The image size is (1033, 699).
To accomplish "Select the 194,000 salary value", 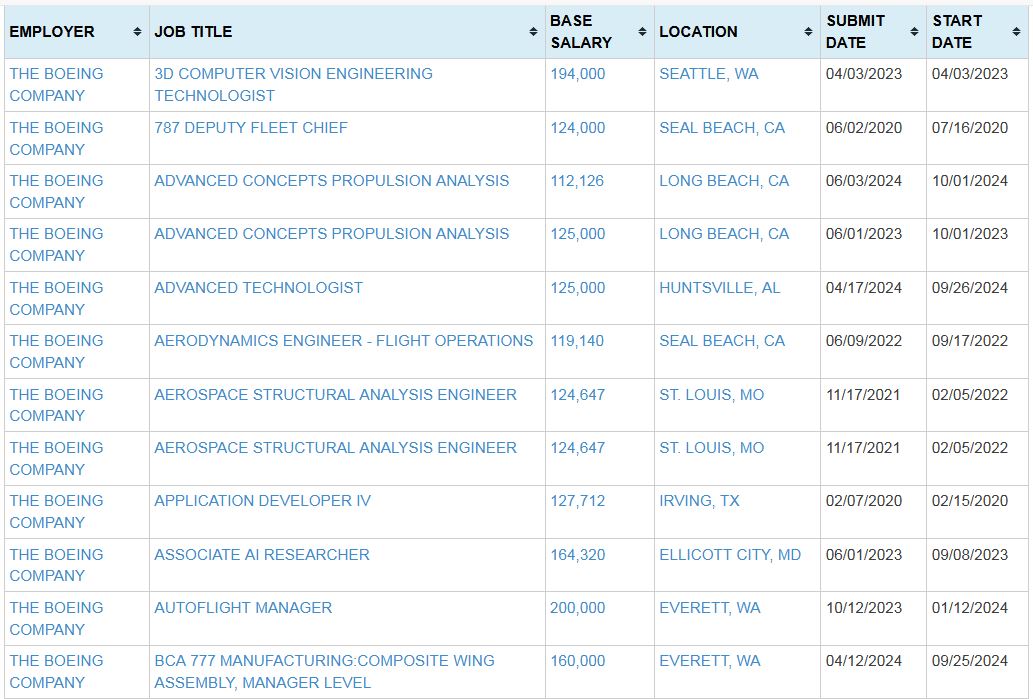I will [577, 74].
